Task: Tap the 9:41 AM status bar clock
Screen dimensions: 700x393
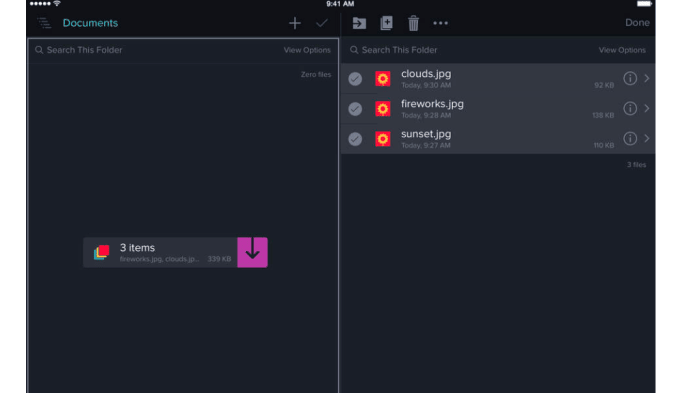Action: click(340, 4)
